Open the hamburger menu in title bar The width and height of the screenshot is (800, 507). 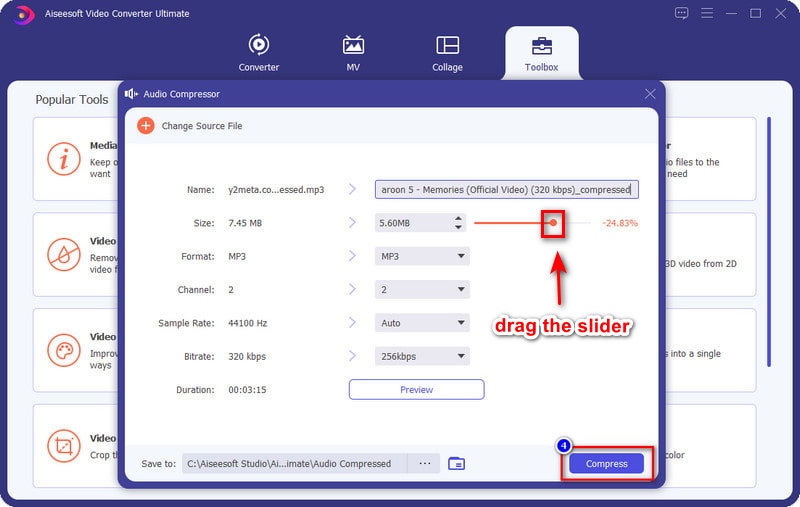pyautogui.click(x=708, y=13)
